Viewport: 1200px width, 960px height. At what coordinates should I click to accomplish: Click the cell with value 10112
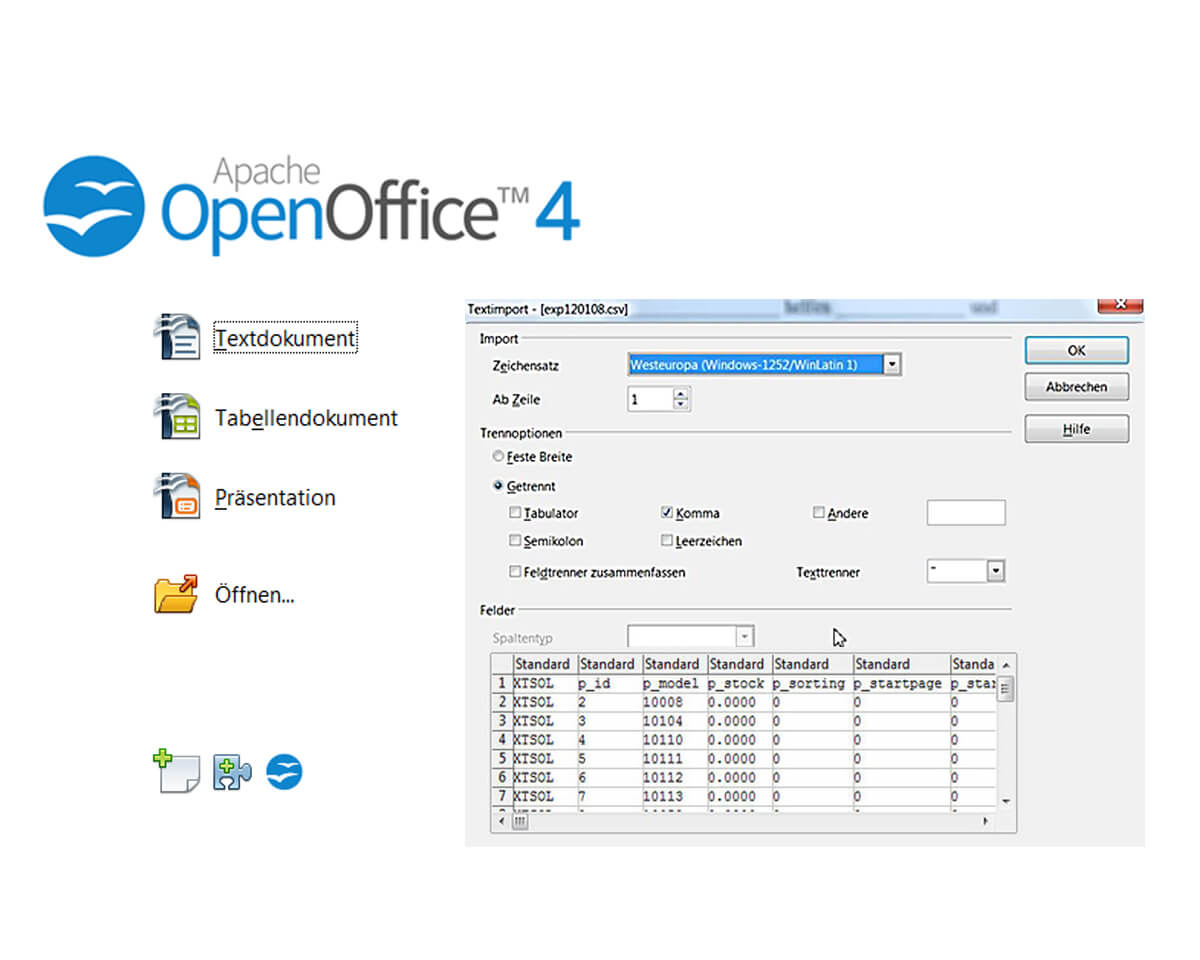674,778
